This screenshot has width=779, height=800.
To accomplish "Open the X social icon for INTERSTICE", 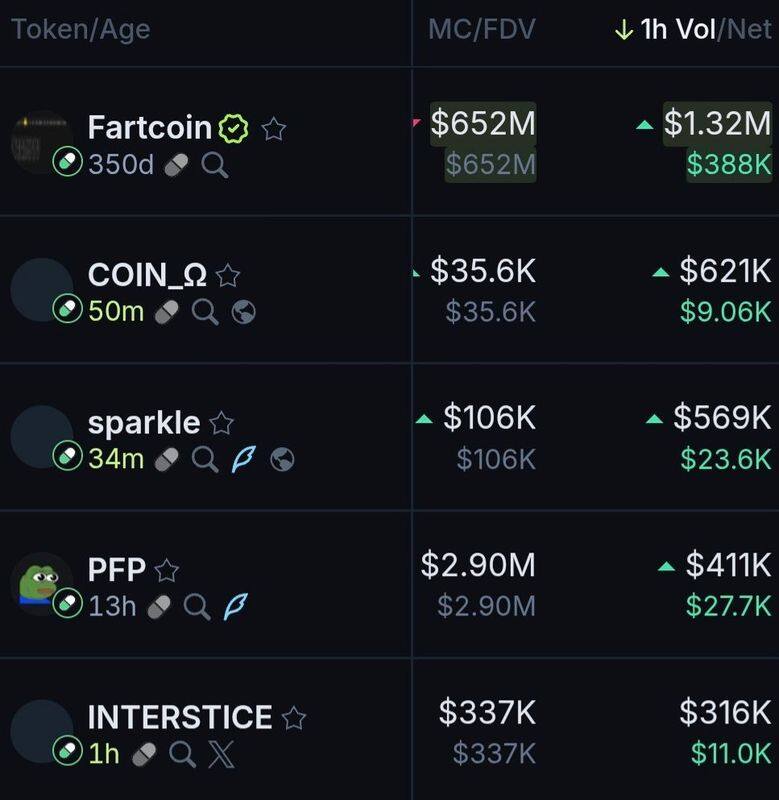I will click(x=221, y=753).
